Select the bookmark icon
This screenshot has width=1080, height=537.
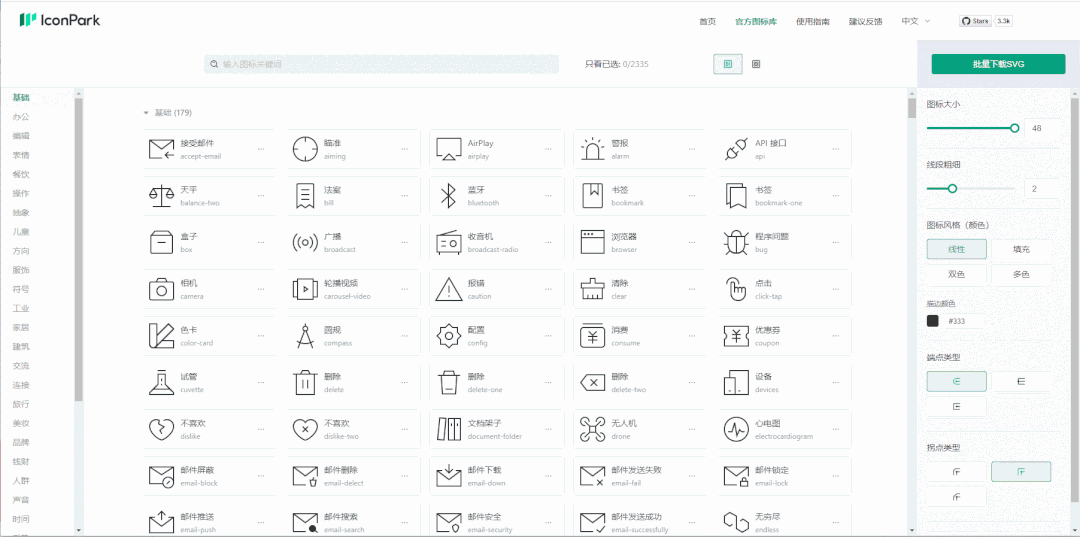pyautogui.click(x=592, y=196)
